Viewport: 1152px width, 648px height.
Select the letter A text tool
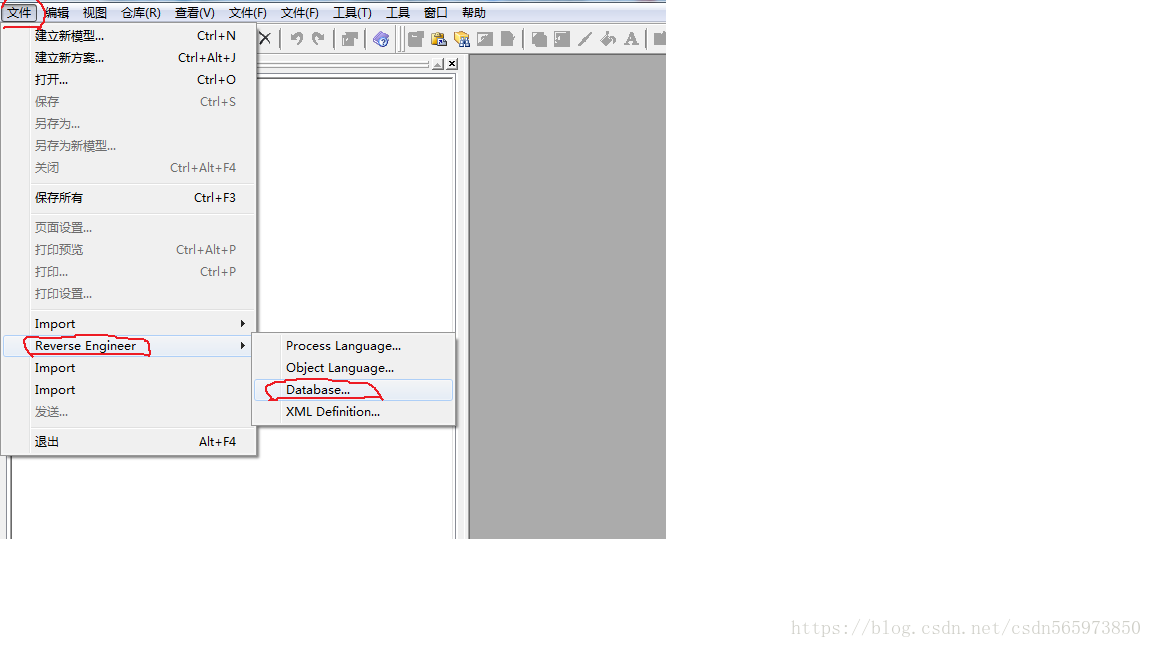pyautogui.click(x=631, y=39)
